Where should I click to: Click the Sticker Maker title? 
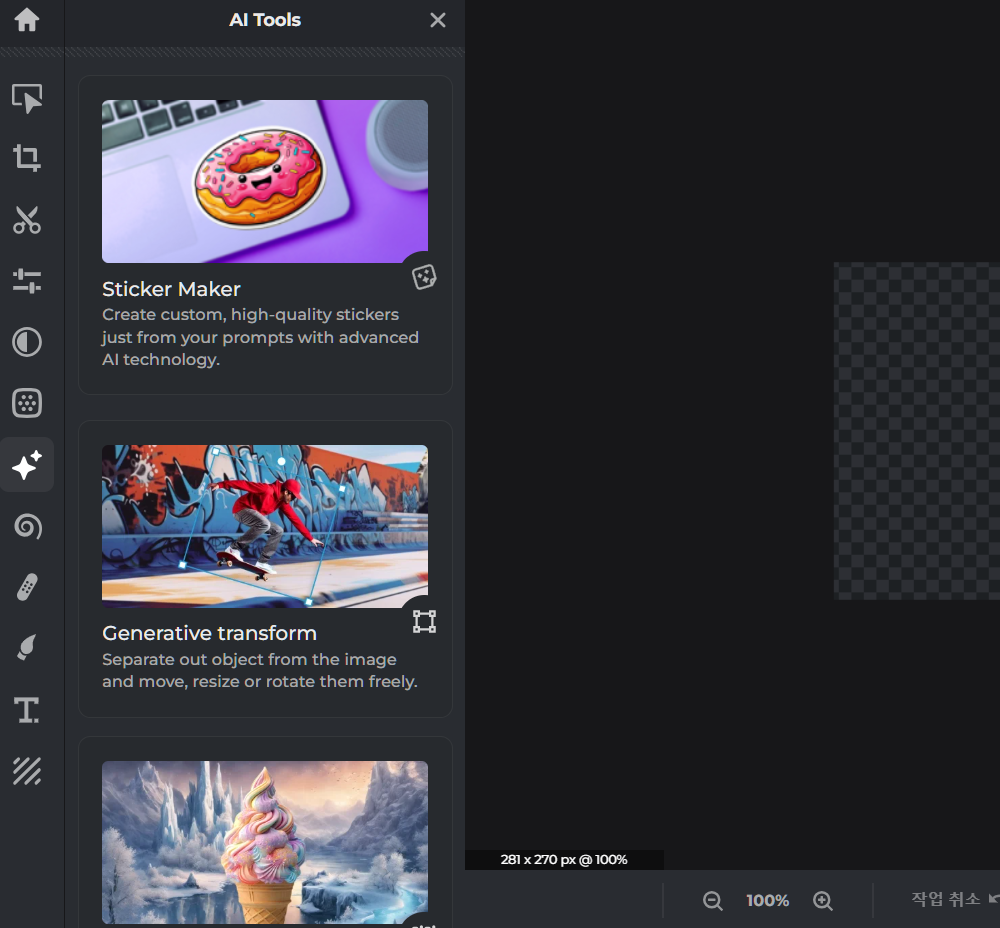[x=171, y=289]
